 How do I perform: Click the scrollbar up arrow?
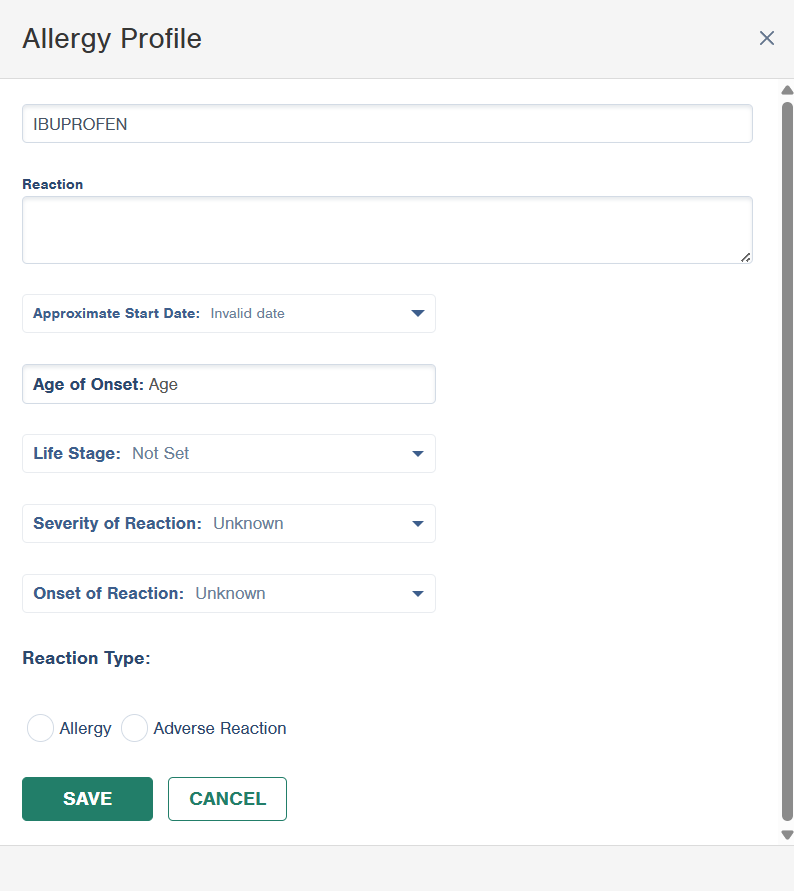pyautogui.click(x=787, y=90)
